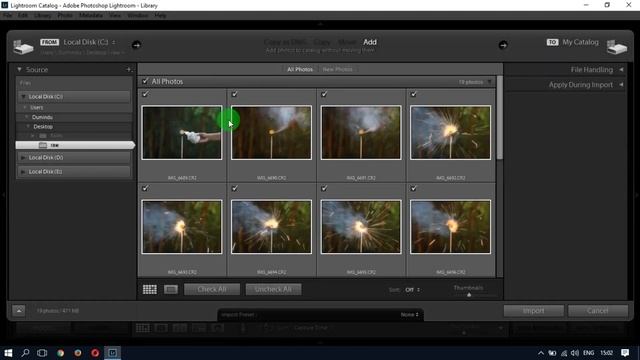Open the Metadata menu in menu bar
The height and width of the screenshot is (360, 640).
coord(91,16)
